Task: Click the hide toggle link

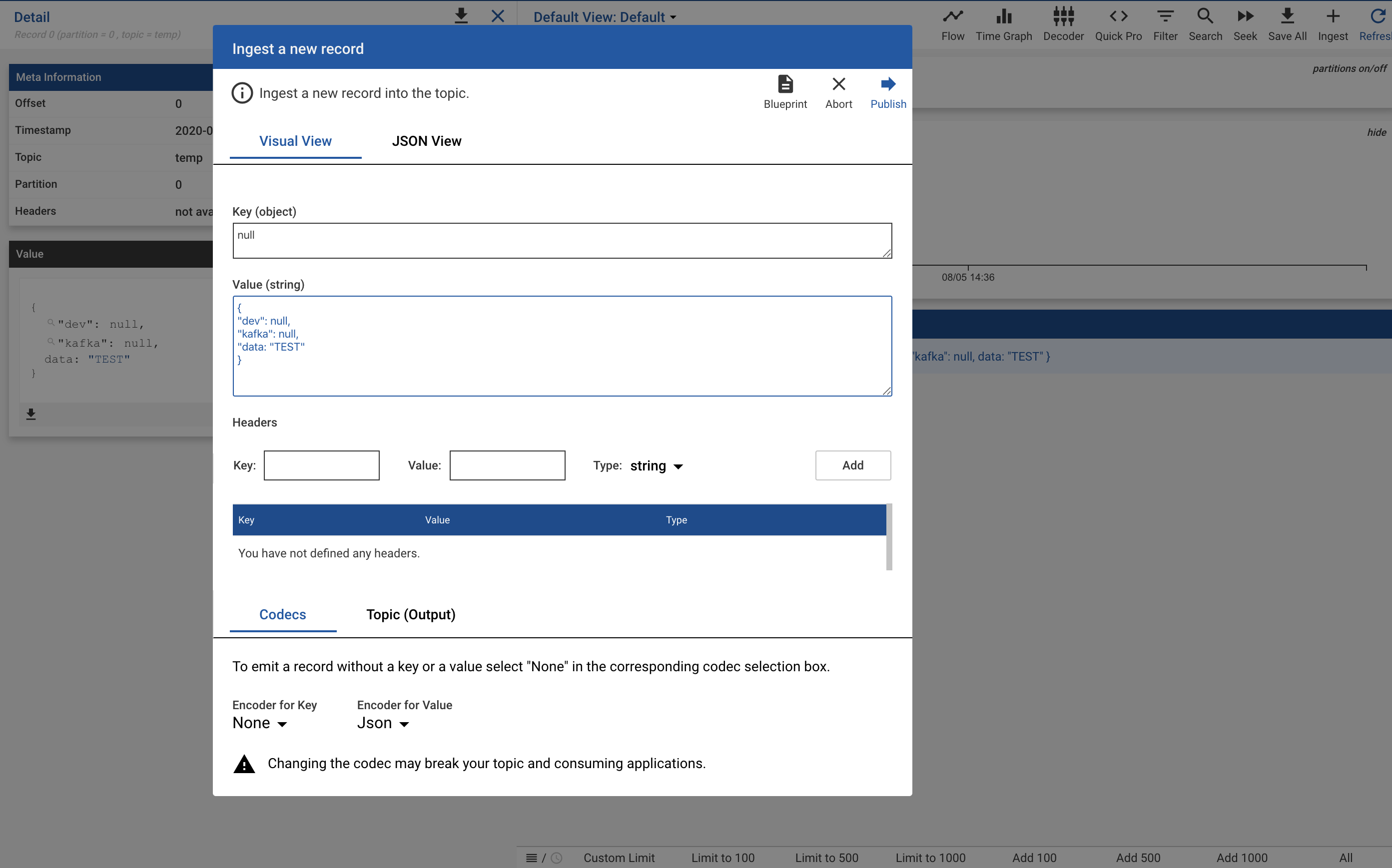Action: click(1376, 133)
